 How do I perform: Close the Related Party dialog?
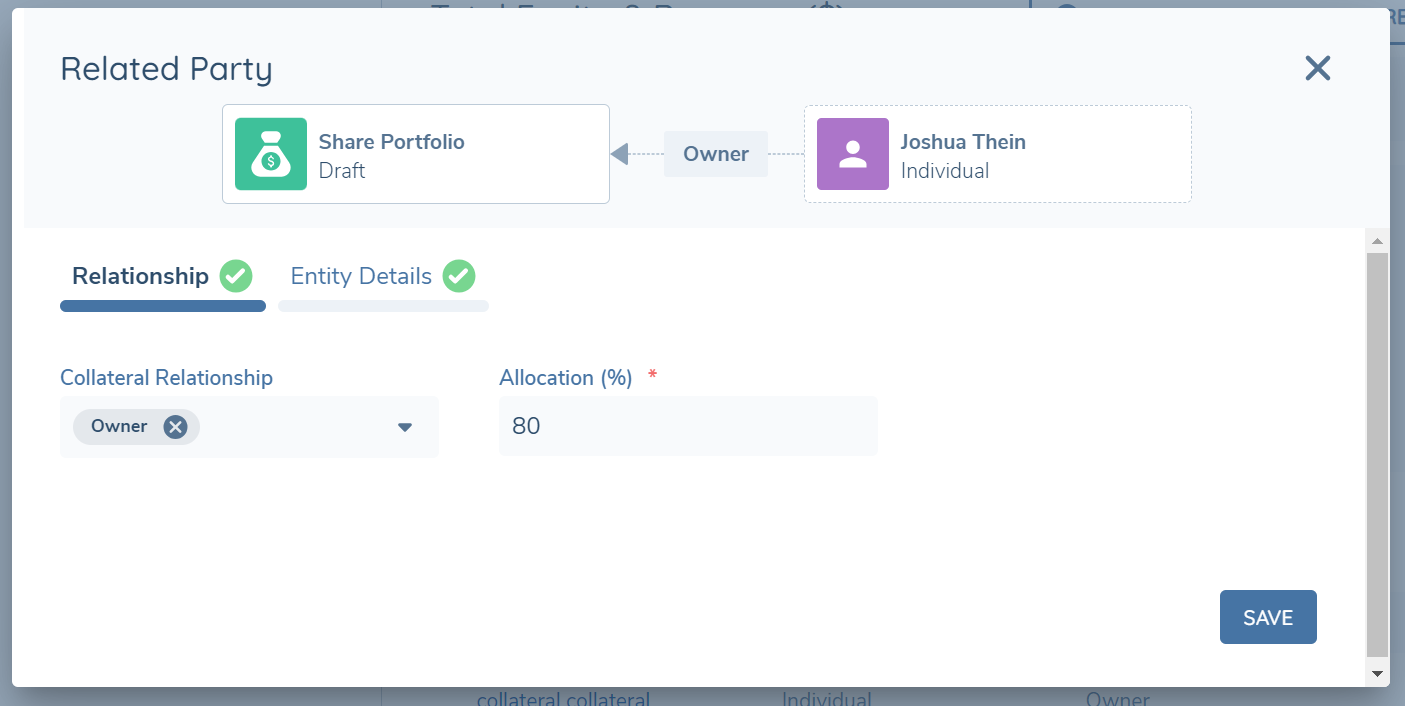click(1318, 68)
